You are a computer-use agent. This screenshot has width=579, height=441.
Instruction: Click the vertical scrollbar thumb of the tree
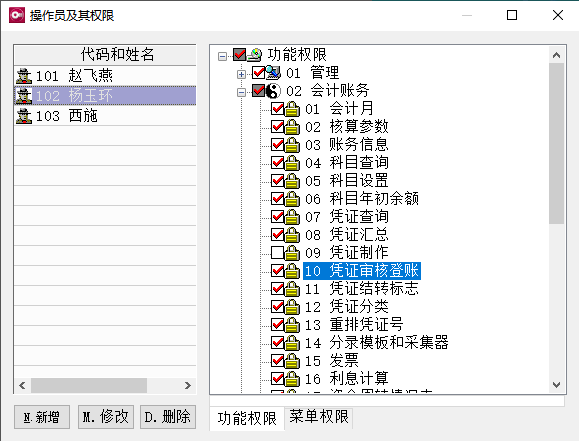coord(556,143)
